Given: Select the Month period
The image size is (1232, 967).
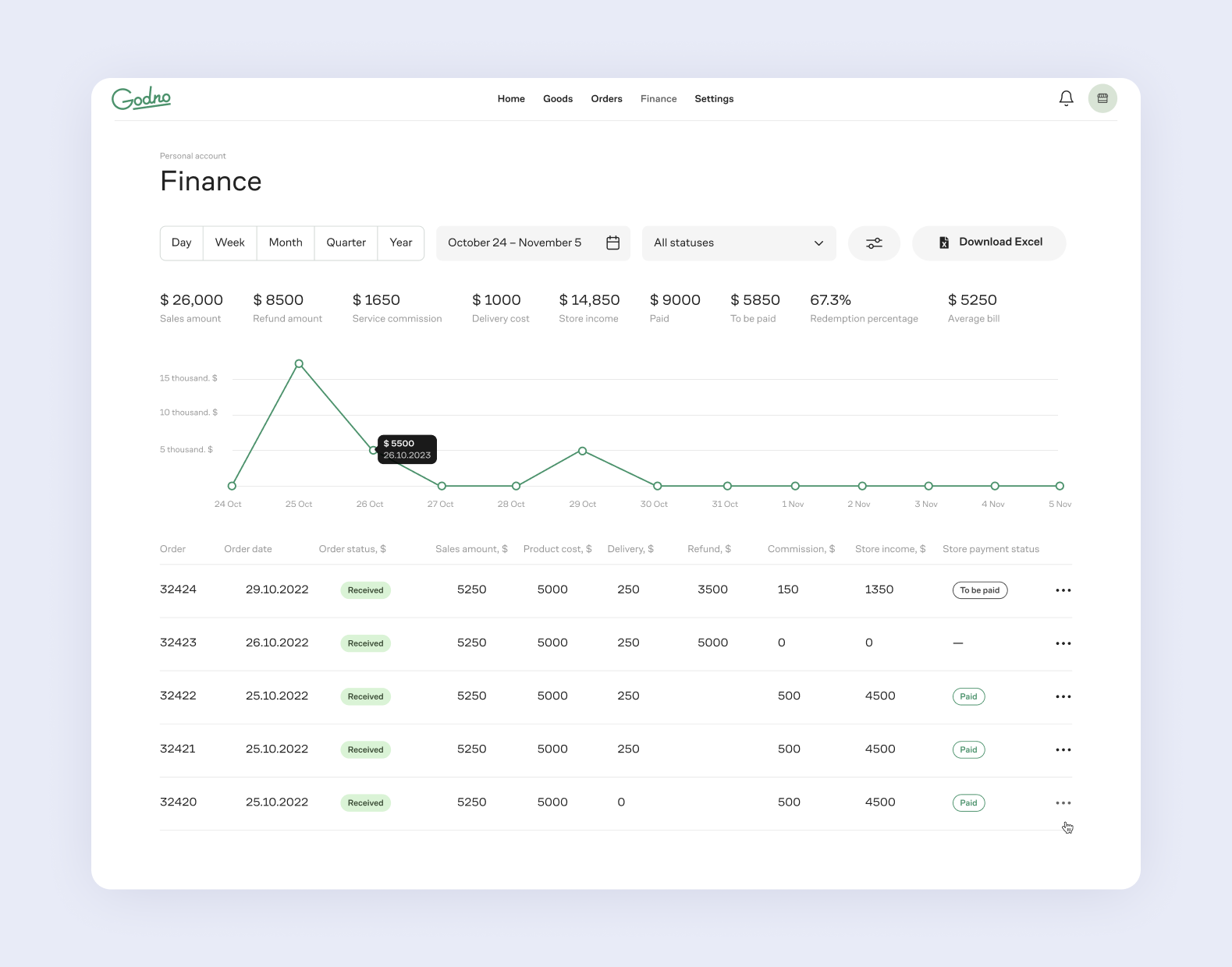Looking at the screenshot, I should pyautogui.click(x=286, y=243).
